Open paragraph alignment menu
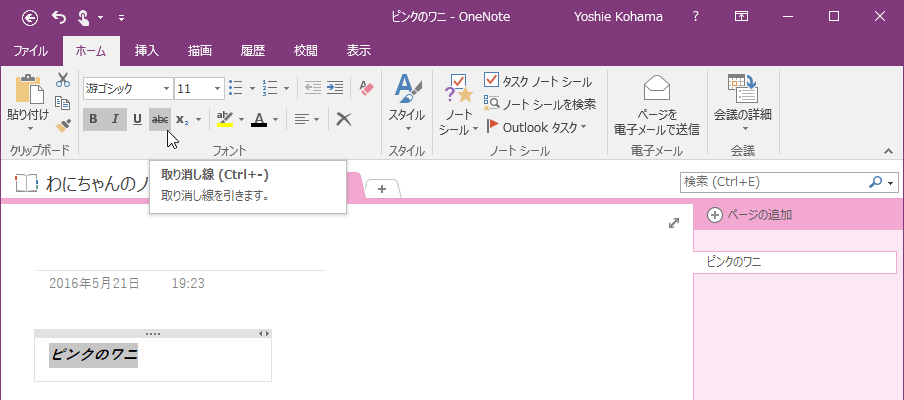 click(x=307, y=119)
